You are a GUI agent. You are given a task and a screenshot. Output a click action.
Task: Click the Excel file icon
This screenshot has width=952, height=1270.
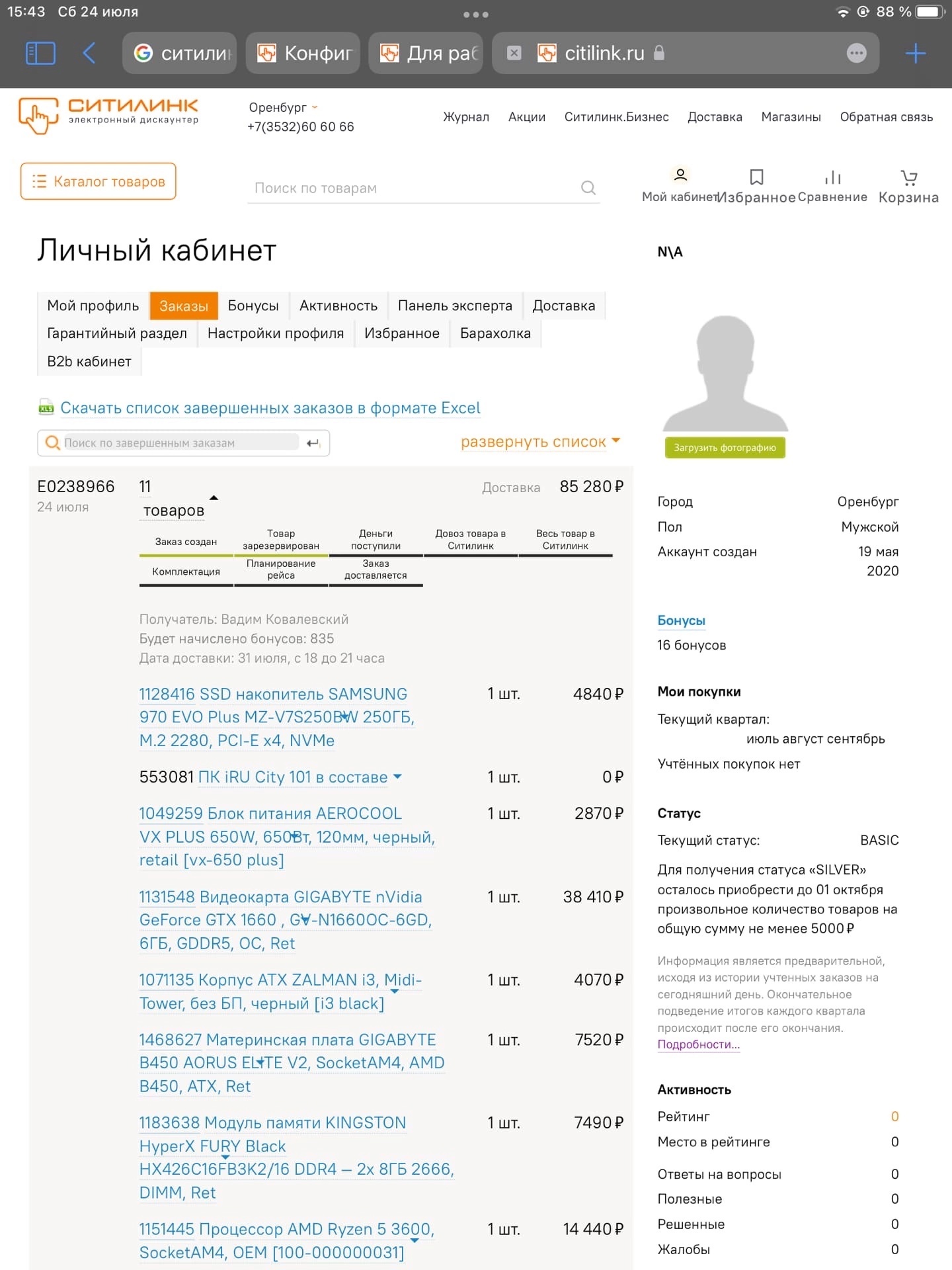click(46, 407)
